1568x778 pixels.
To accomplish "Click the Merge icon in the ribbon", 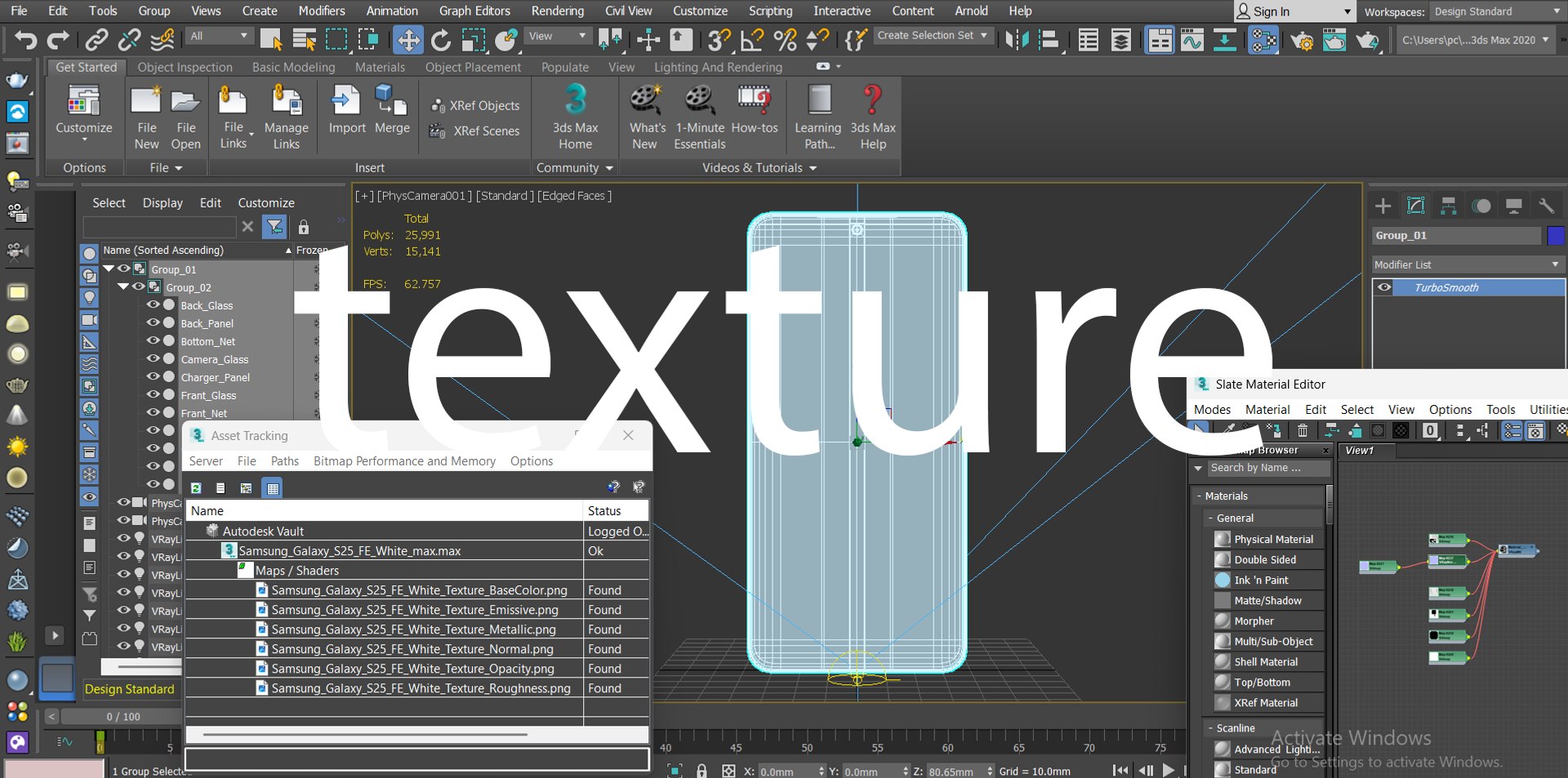I will (x=391, y=101).
